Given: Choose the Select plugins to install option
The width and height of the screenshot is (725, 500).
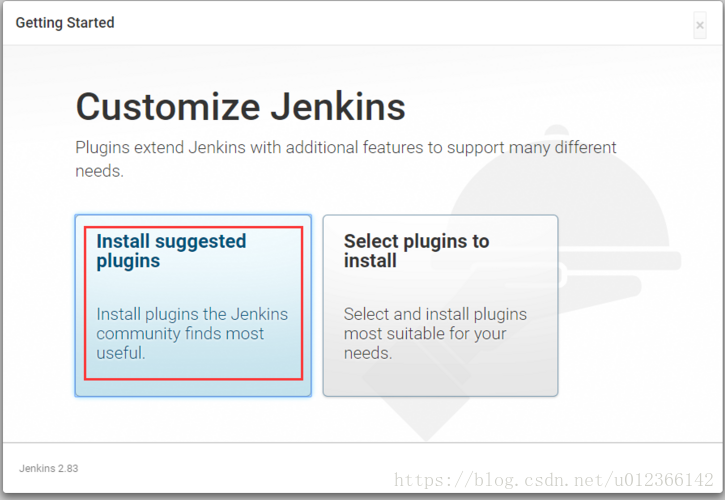Looking at the screenshot, I should 440,305.
